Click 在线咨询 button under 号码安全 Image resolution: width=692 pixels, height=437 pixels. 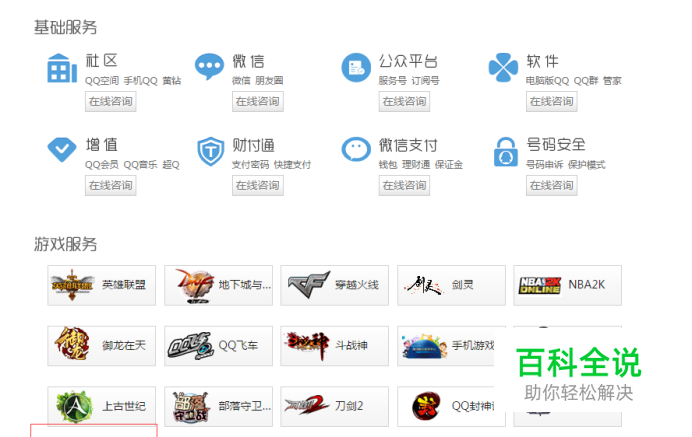[x=552, y=185]
